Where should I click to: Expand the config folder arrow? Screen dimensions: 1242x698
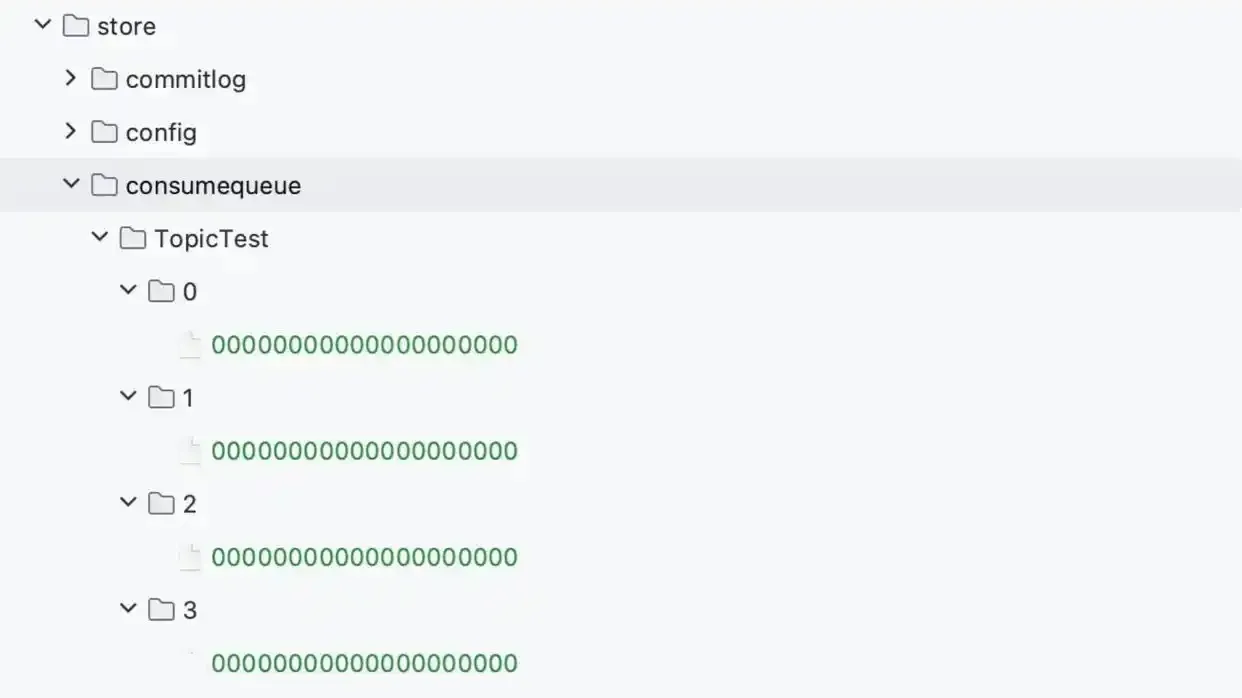pyautogui.click(x=70, y=131)
